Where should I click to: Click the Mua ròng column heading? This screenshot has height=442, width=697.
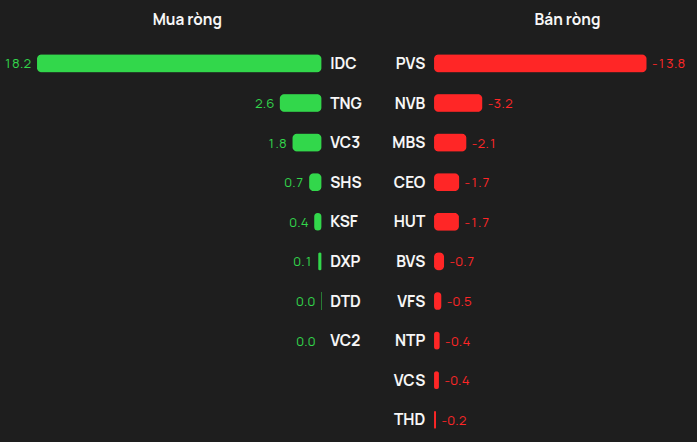click(x=187, y=20)
